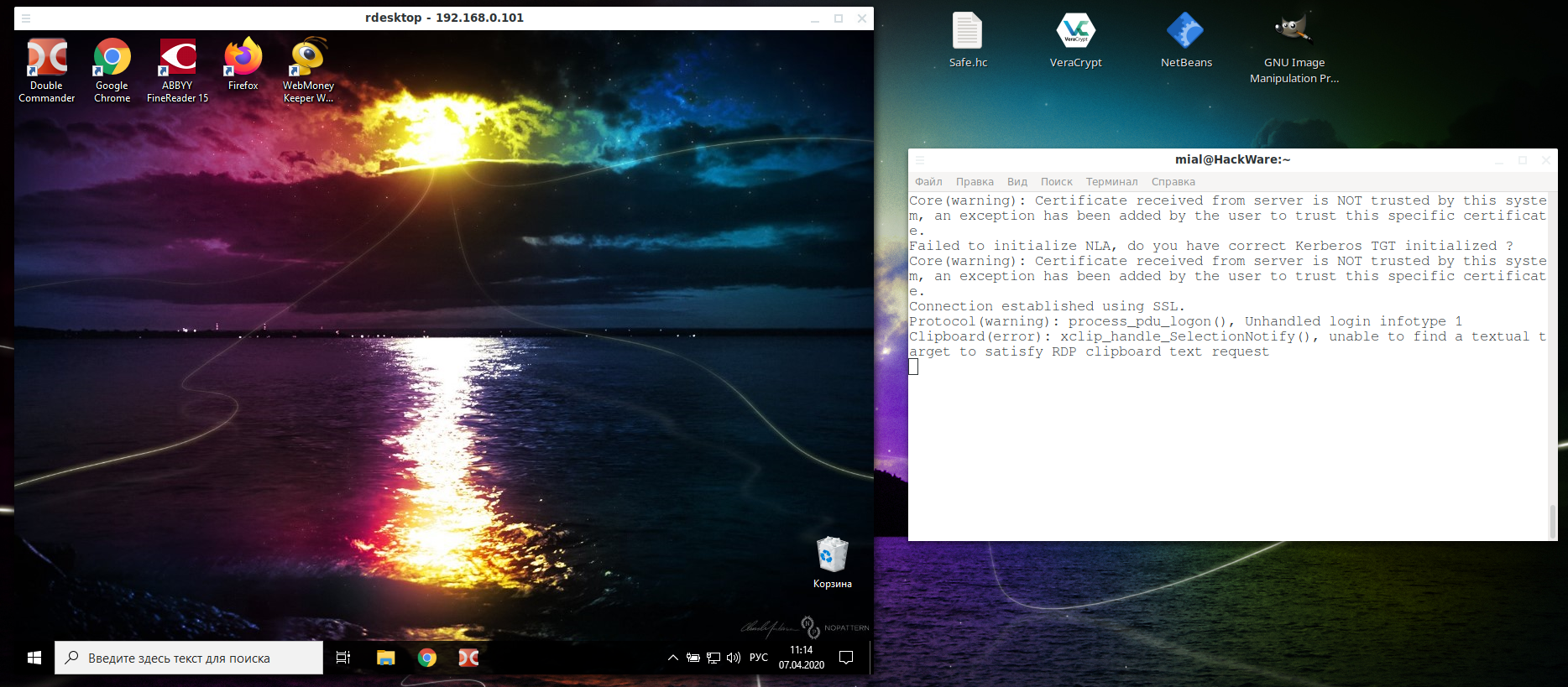The width and height of the screenshot is (1568, 687).
Task: Click the Windows Start button
Action: click(x=34, y=658)
